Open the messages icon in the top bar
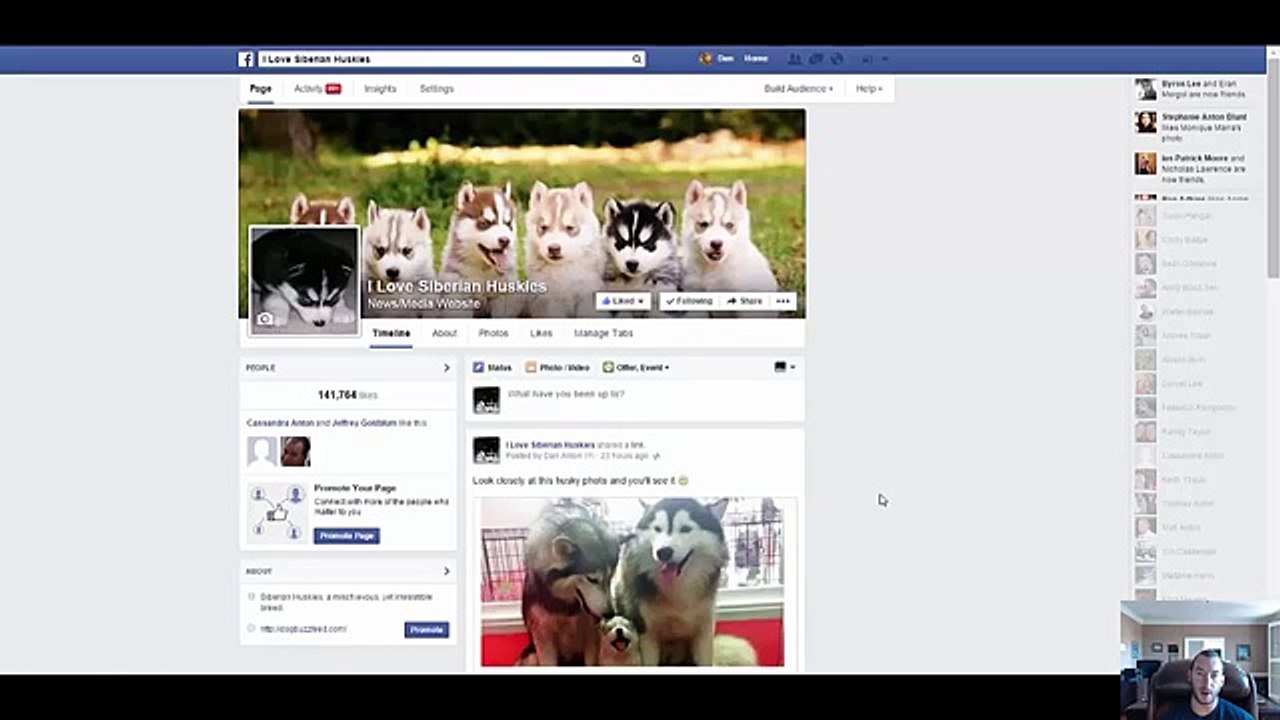Viewport: 1280px width, 720px height. click(x=816, y=59)
